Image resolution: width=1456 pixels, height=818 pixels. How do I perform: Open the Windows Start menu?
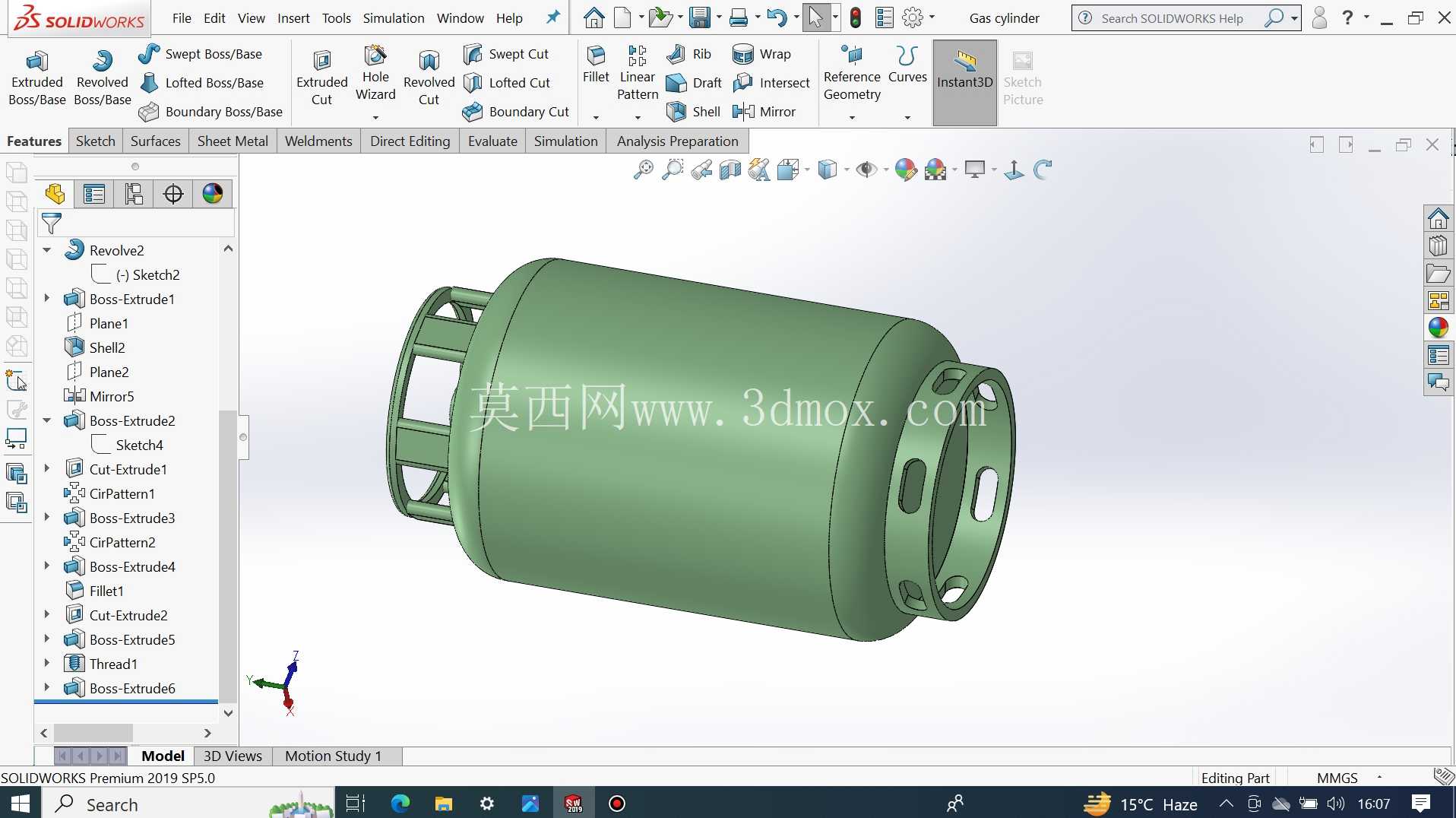(x=21, y=804)
